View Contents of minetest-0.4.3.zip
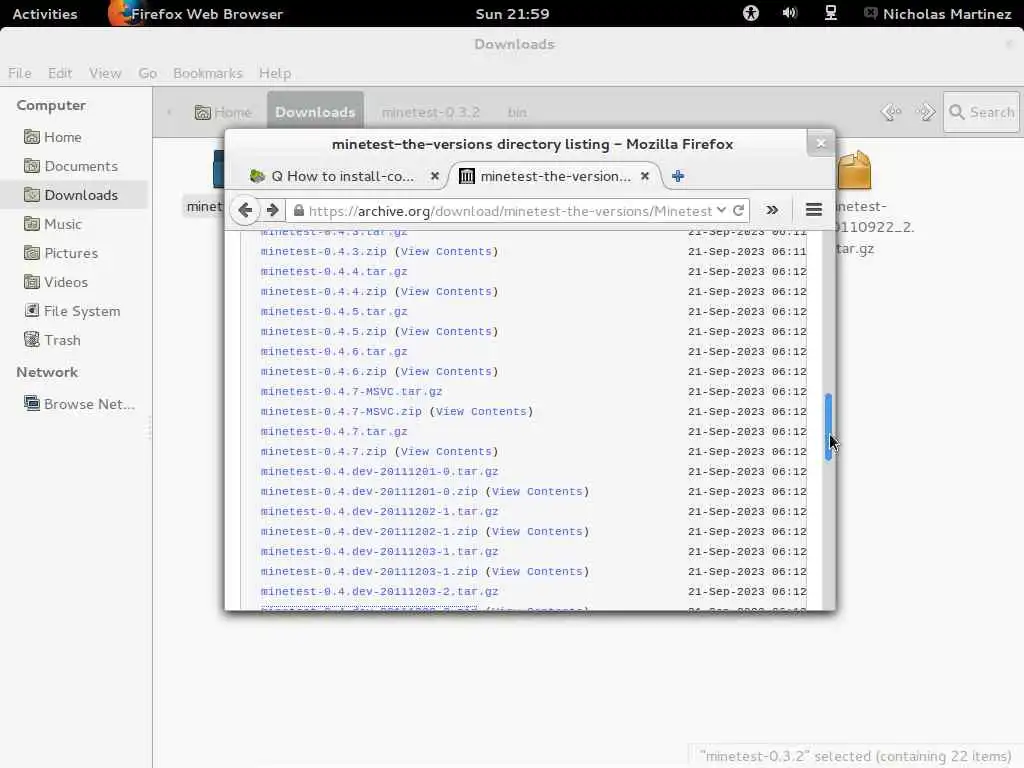The width and height of the screenshot is (1024, 768). pos(446,251)
